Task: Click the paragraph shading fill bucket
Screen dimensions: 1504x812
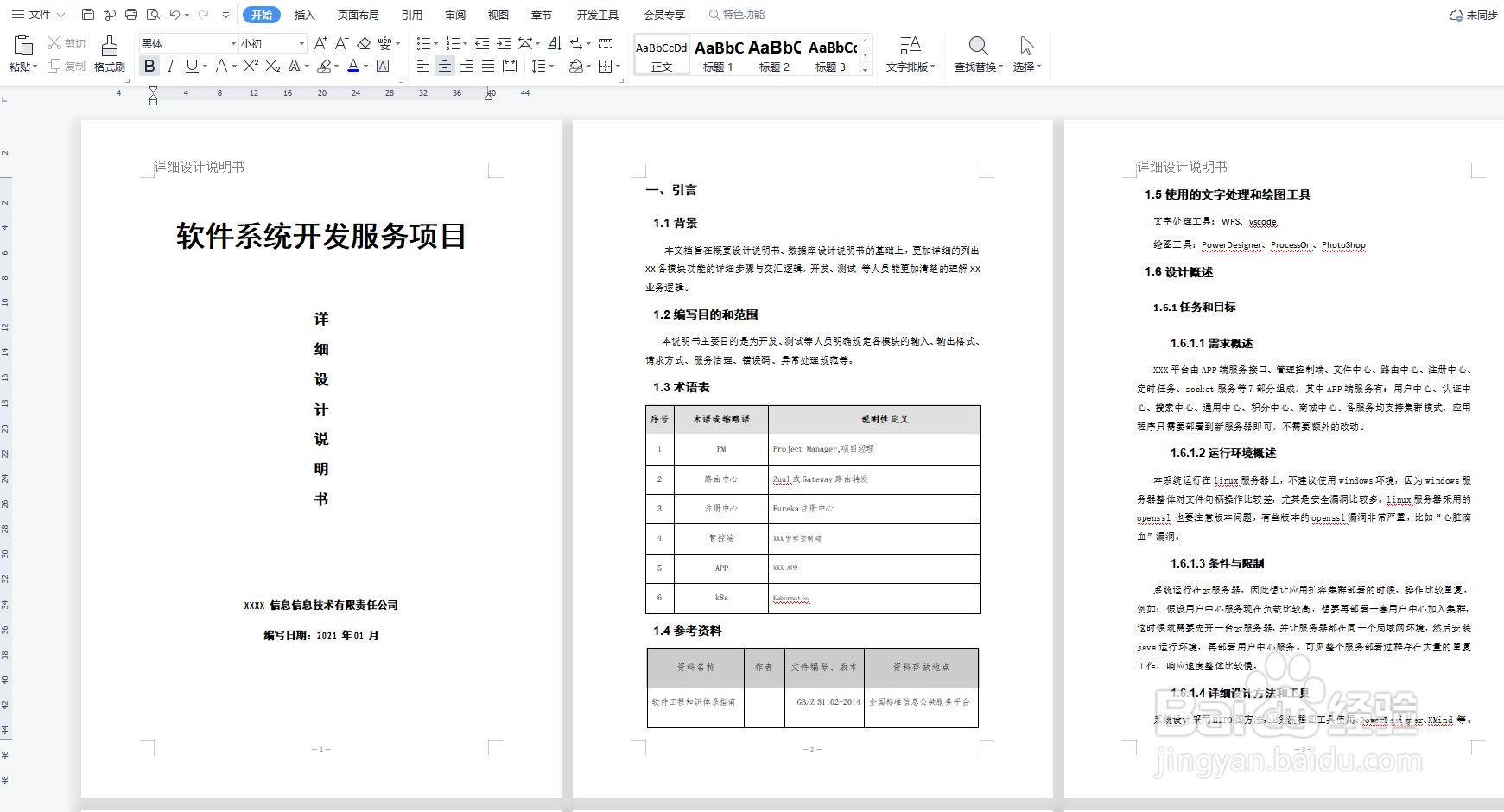Action: tap(576, 66)
